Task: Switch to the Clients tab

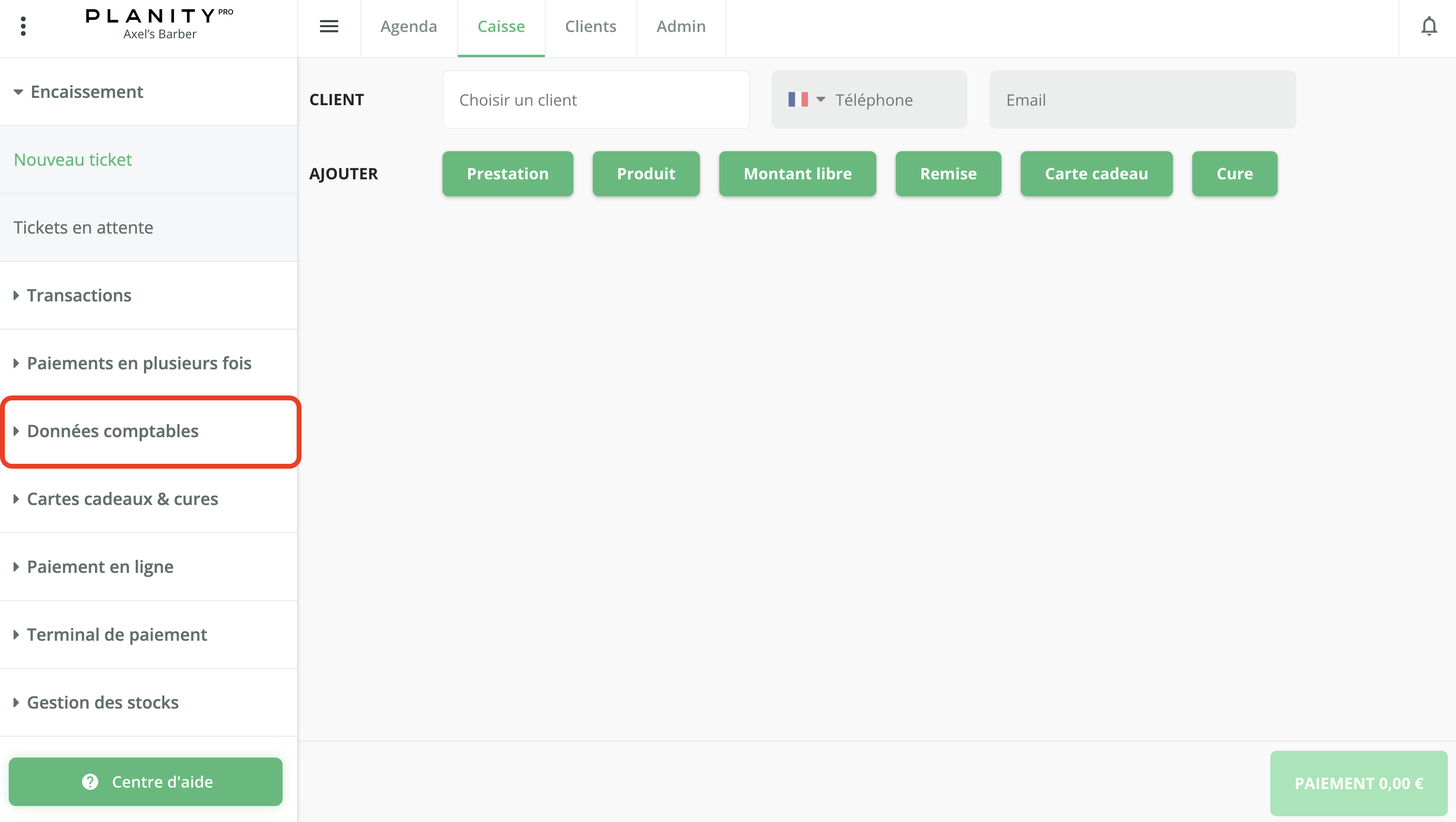Action: coord(590,26)
